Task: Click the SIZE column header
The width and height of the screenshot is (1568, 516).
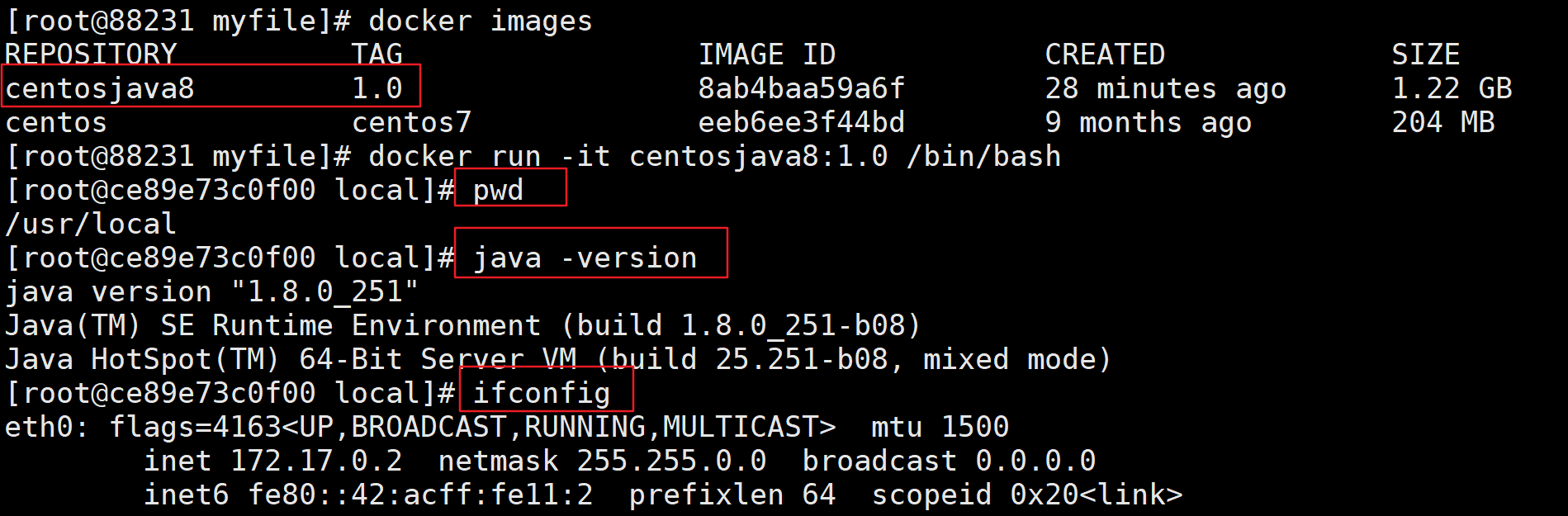Action: tap(1426, 54)
